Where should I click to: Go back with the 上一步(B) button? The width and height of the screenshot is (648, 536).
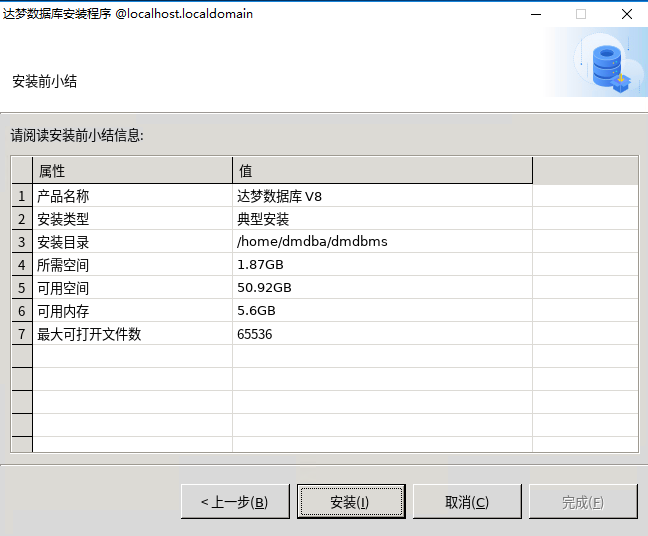[235, 502]
